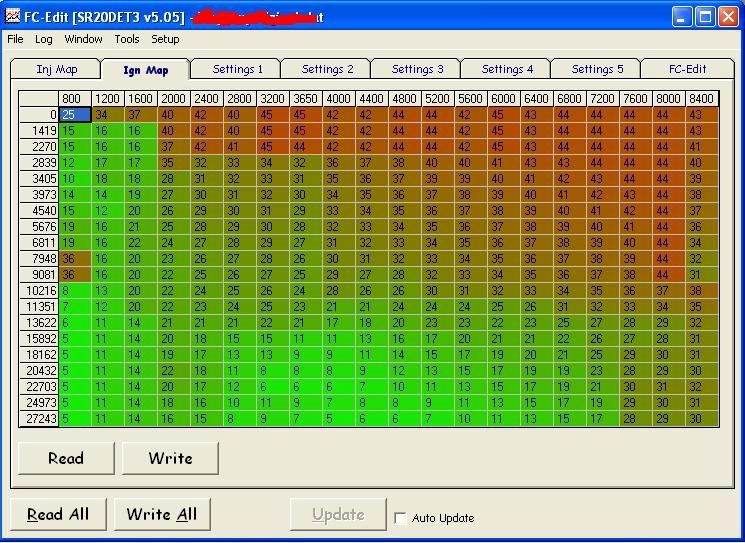Click the 8400 RPM column header
This screenshot has height=543, width=745.
[701, 99]
